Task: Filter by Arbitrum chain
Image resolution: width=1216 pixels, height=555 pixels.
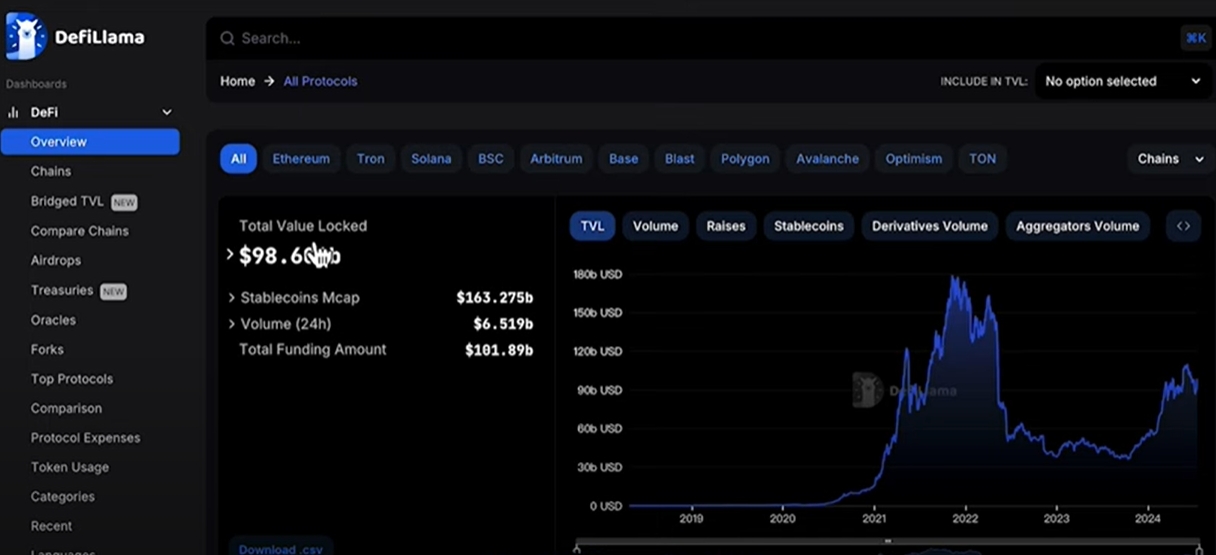Action: [558, 159]
